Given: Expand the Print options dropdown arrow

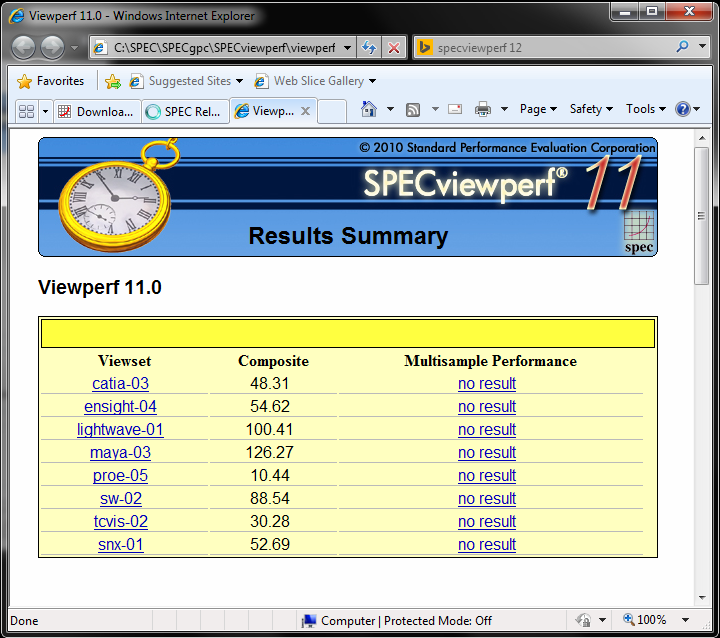Looking at the screenshot, I should click(x=504, y=109).
